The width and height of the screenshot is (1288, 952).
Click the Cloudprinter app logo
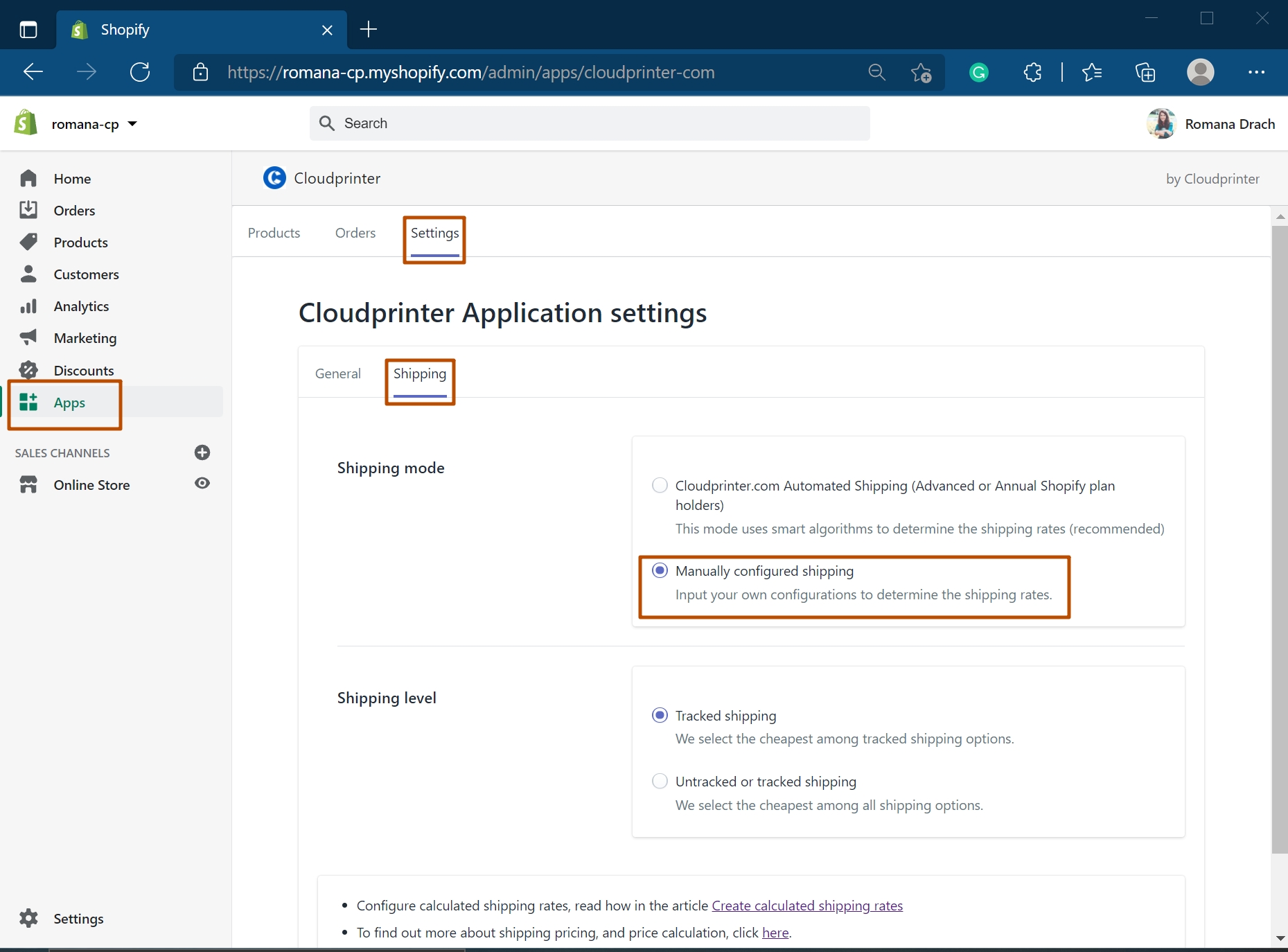tap(274, 178)
